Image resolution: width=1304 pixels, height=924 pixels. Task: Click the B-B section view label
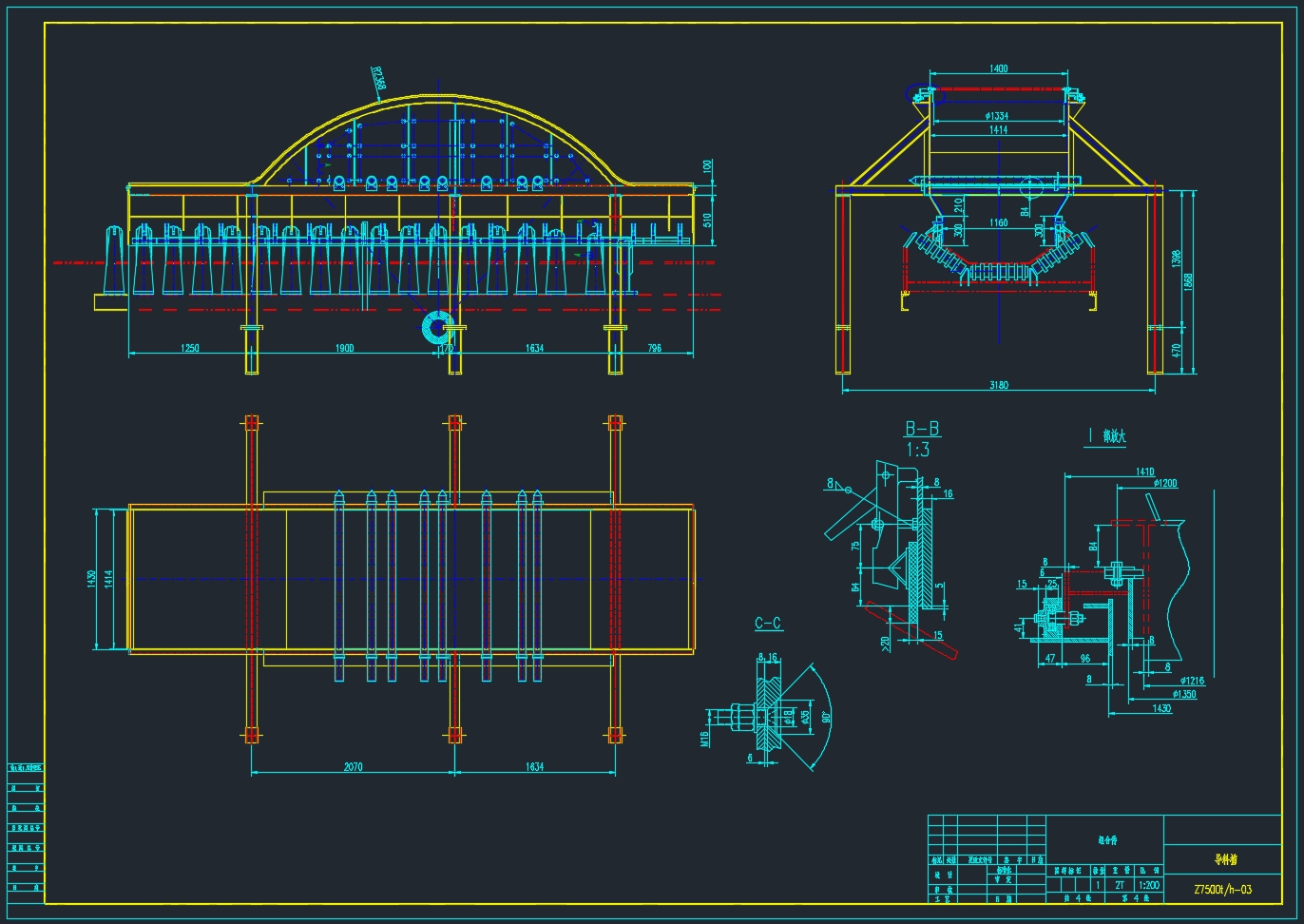click(x=922, y=430)
